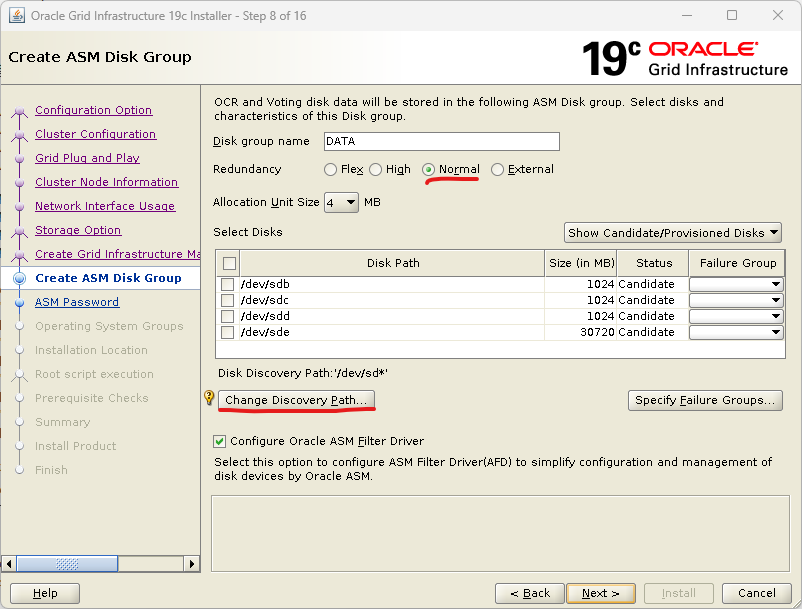The image size is (802, 609).
Task: Select High redundancy option
Action: point(375,170)
